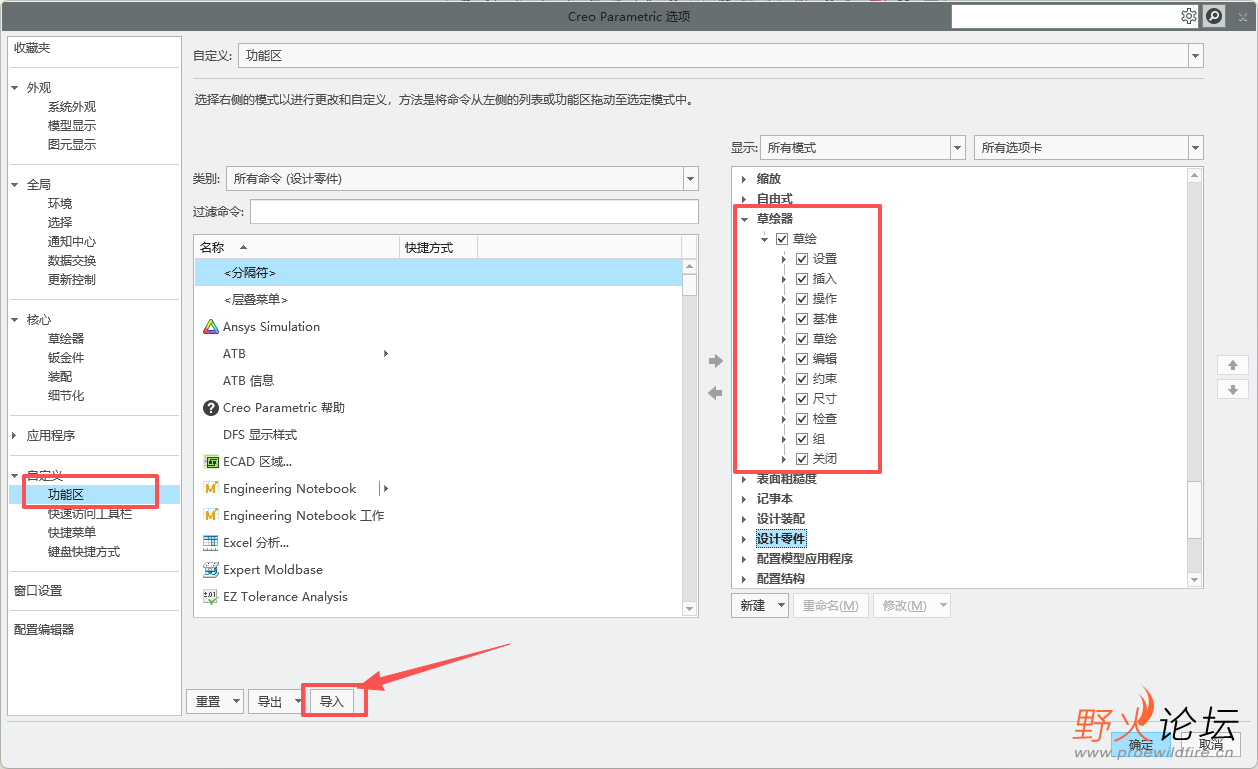Click the 过滤命令 input field
Viewport: 1258px width, 769px height.
[474, 212]
